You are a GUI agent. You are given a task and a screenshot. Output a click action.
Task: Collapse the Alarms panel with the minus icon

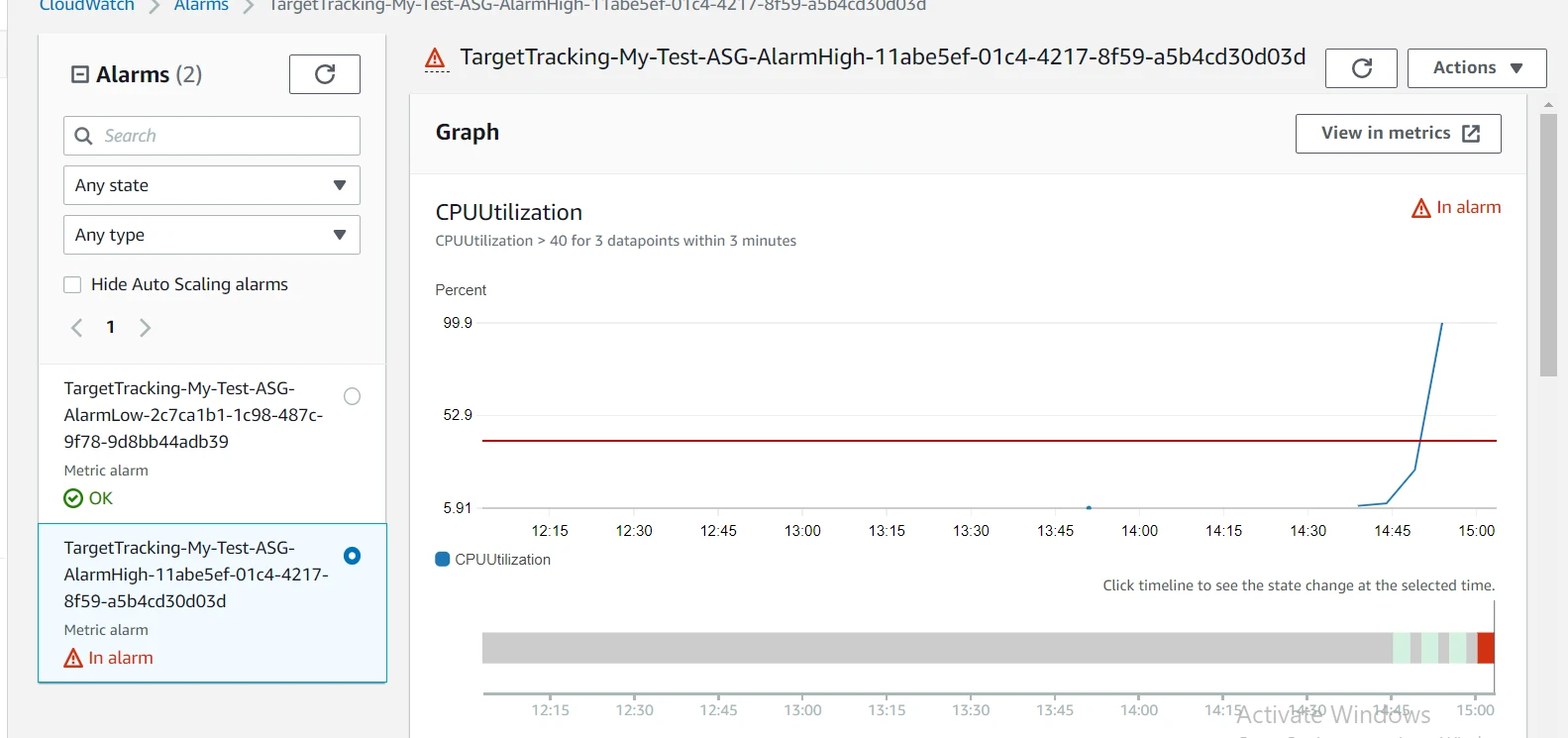pos(79,73)
